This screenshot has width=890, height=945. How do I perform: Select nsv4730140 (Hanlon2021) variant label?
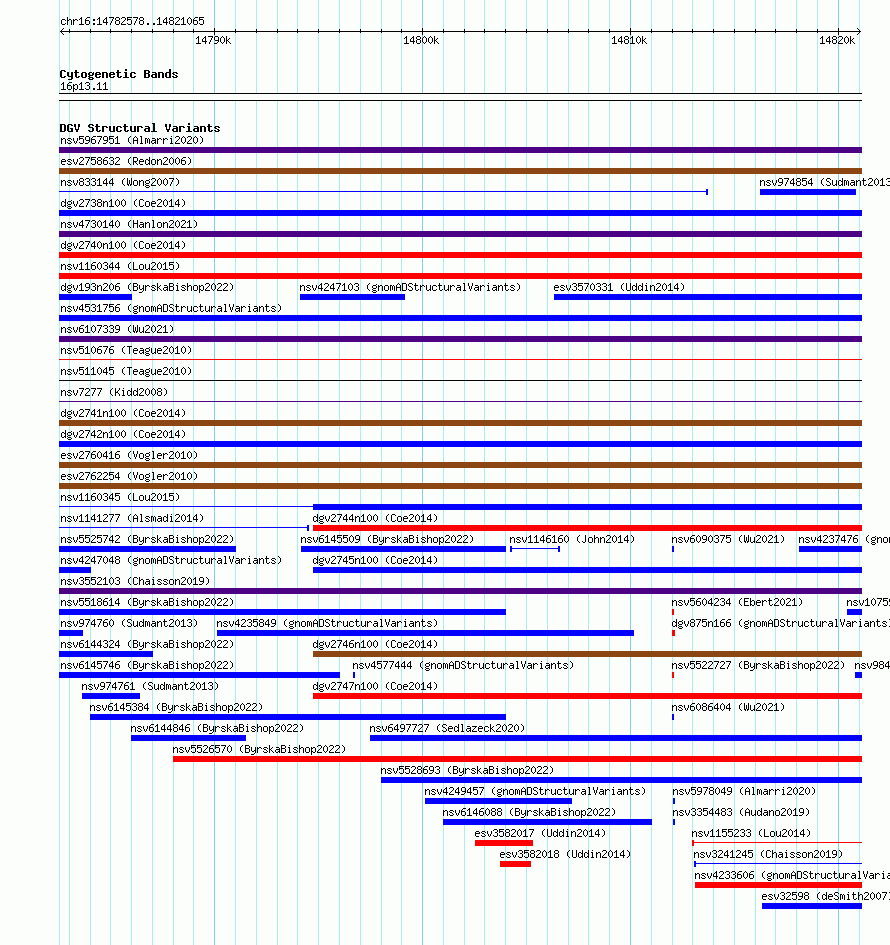click(x=129, y=224)
